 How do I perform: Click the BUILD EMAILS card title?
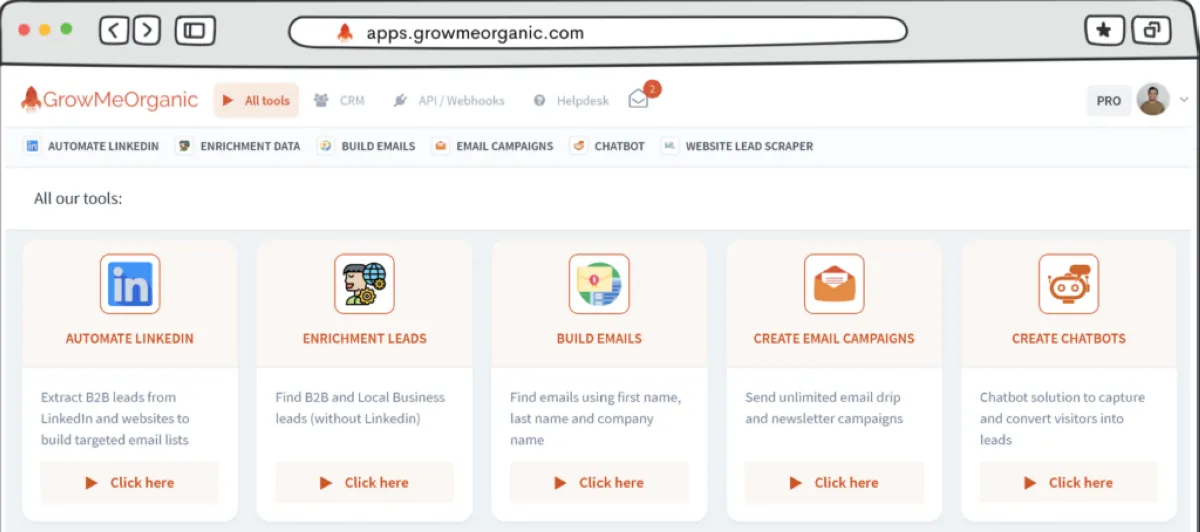click(599, 339)
